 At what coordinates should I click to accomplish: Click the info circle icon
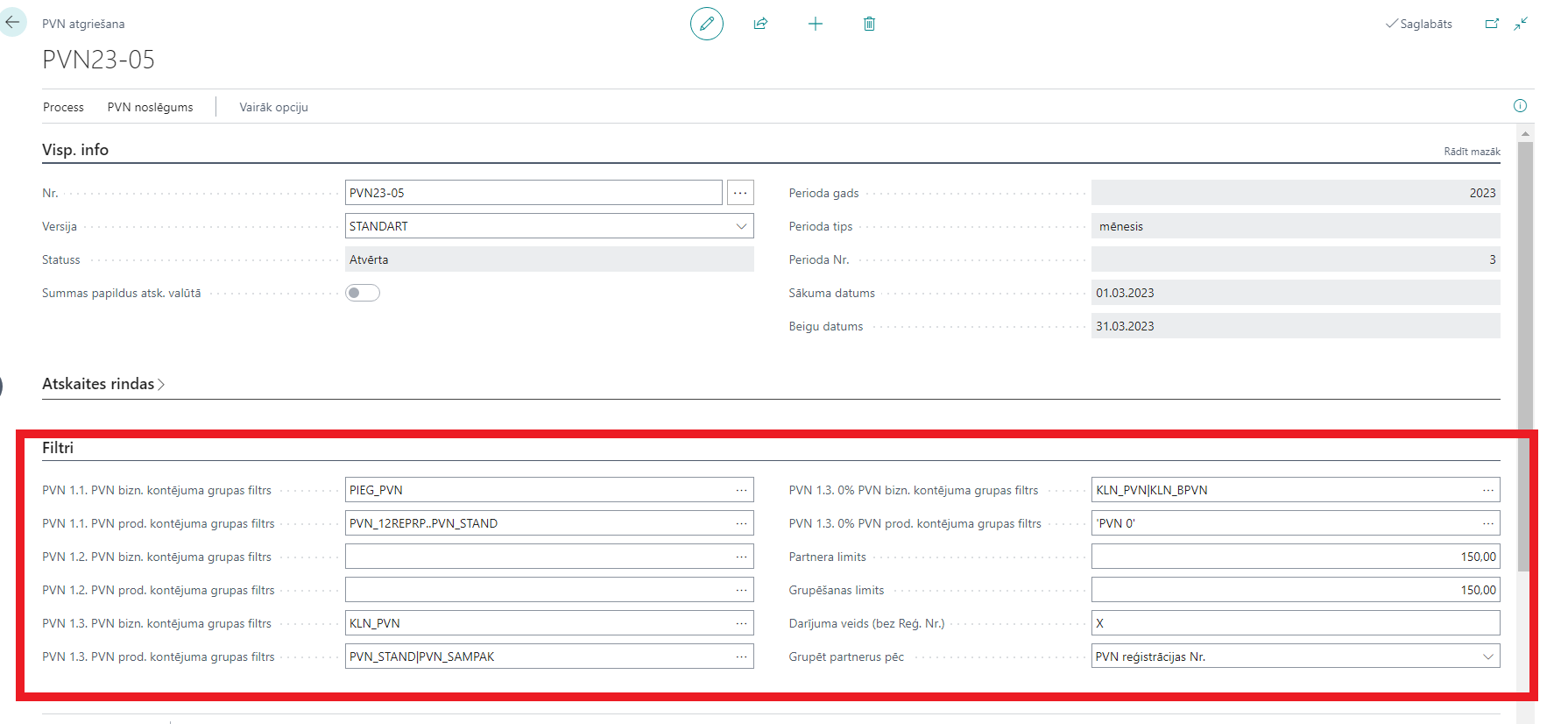1520,106
